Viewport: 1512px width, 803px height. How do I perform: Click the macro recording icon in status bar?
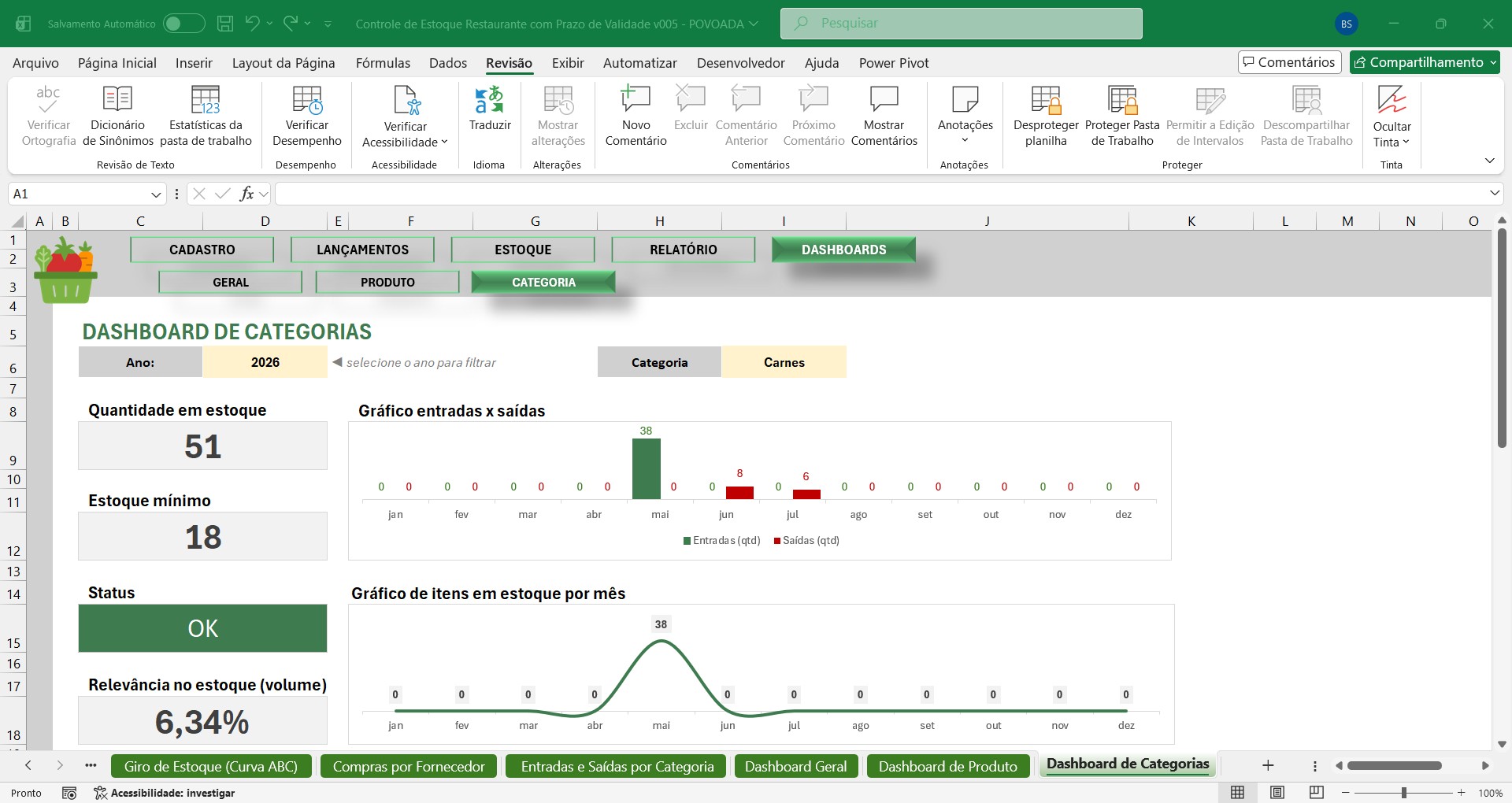tap(69, 793)
